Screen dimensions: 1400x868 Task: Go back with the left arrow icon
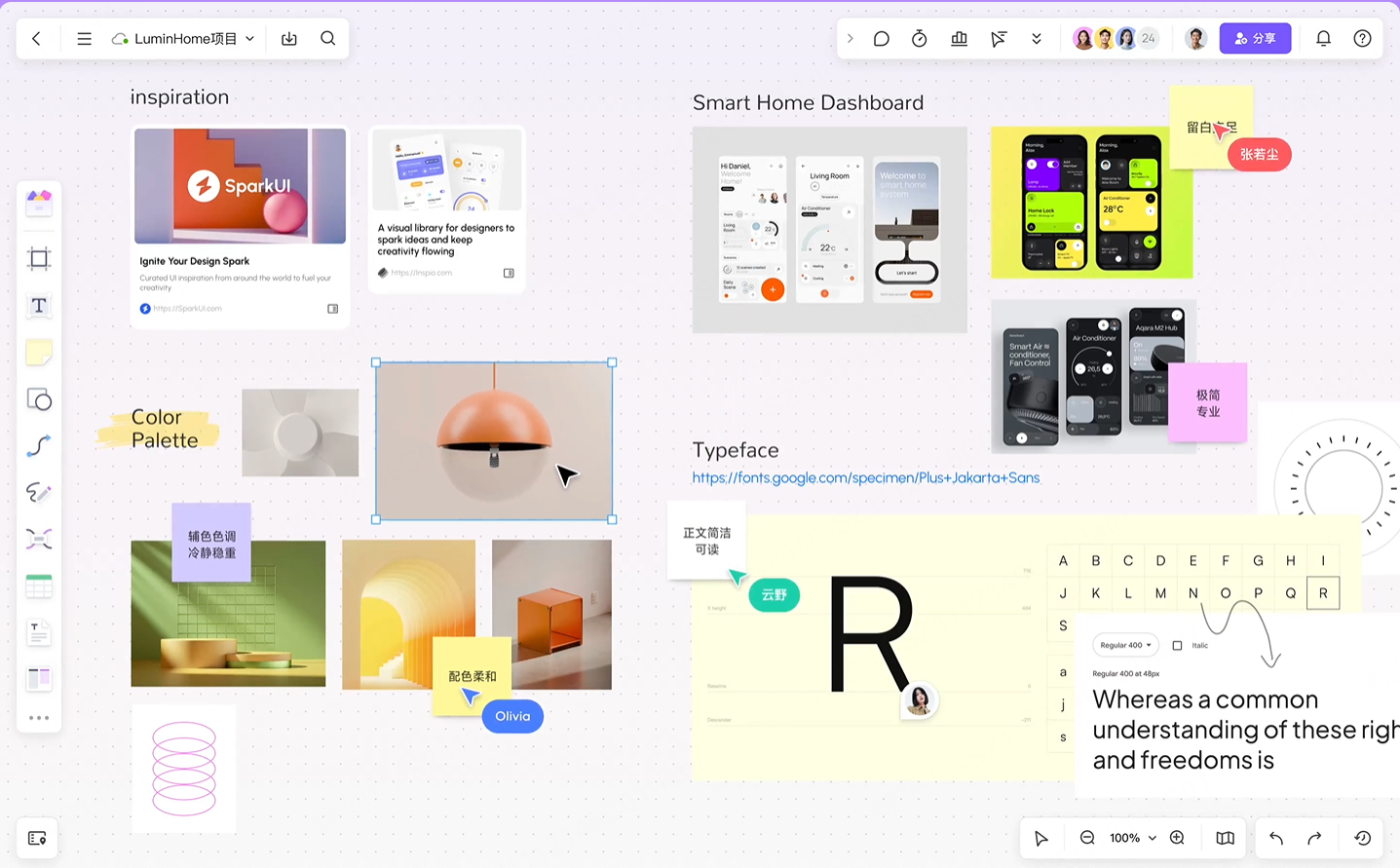tap(37, 39)
